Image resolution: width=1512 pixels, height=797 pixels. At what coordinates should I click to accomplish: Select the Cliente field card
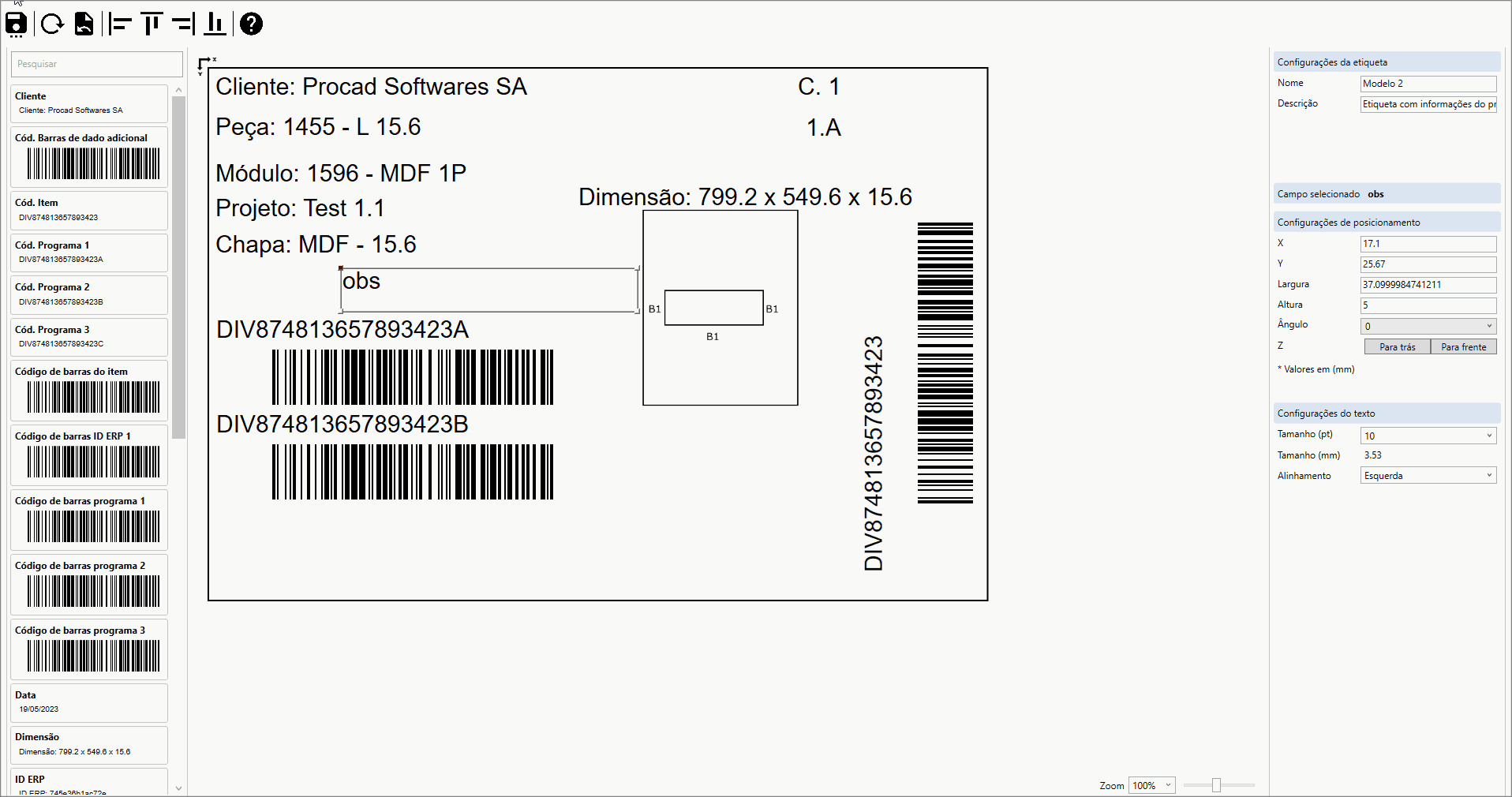tap(89, 103)
